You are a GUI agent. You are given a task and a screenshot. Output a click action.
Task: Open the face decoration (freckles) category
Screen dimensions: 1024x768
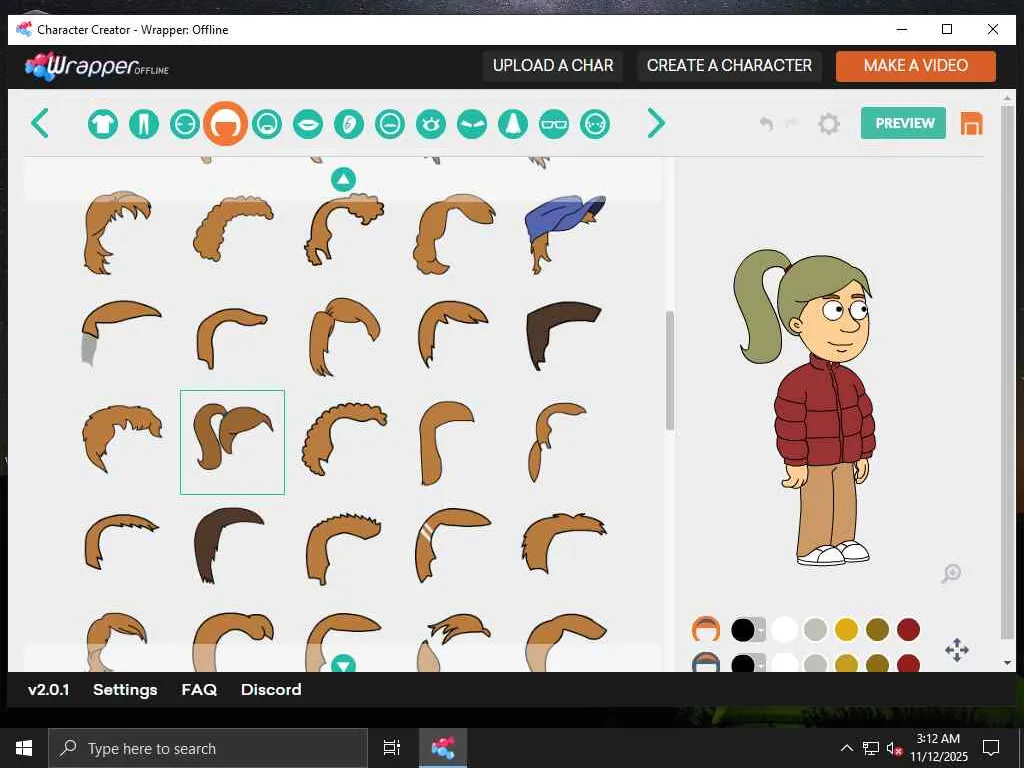[595, 123]
